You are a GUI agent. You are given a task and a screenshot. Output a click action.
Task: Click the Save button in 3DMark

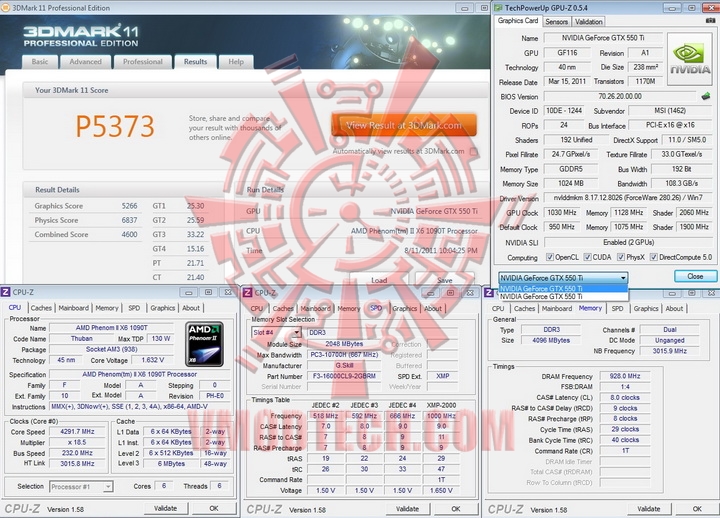pyautogui.click(x=444, y=280)
